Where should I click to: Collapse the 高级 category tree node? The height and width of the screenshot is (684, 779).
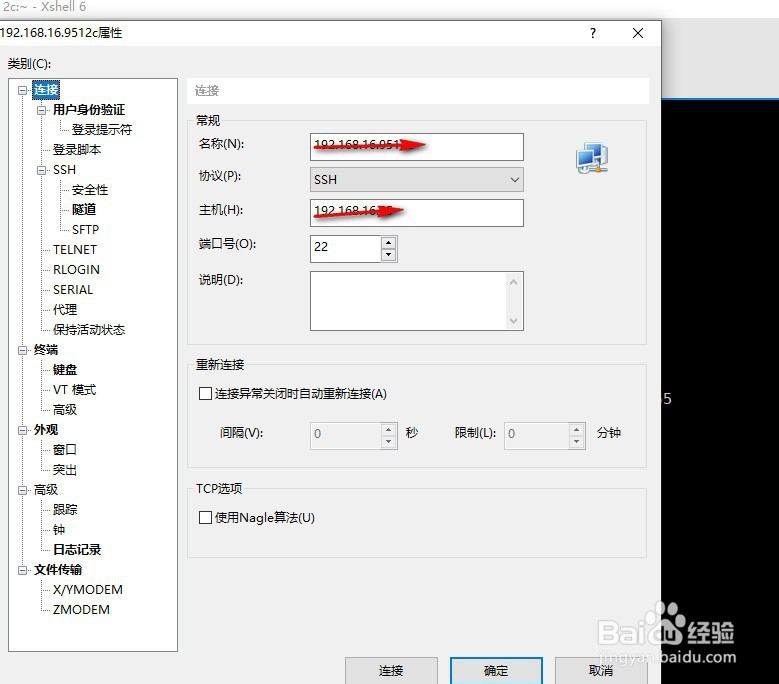[22, 490]
